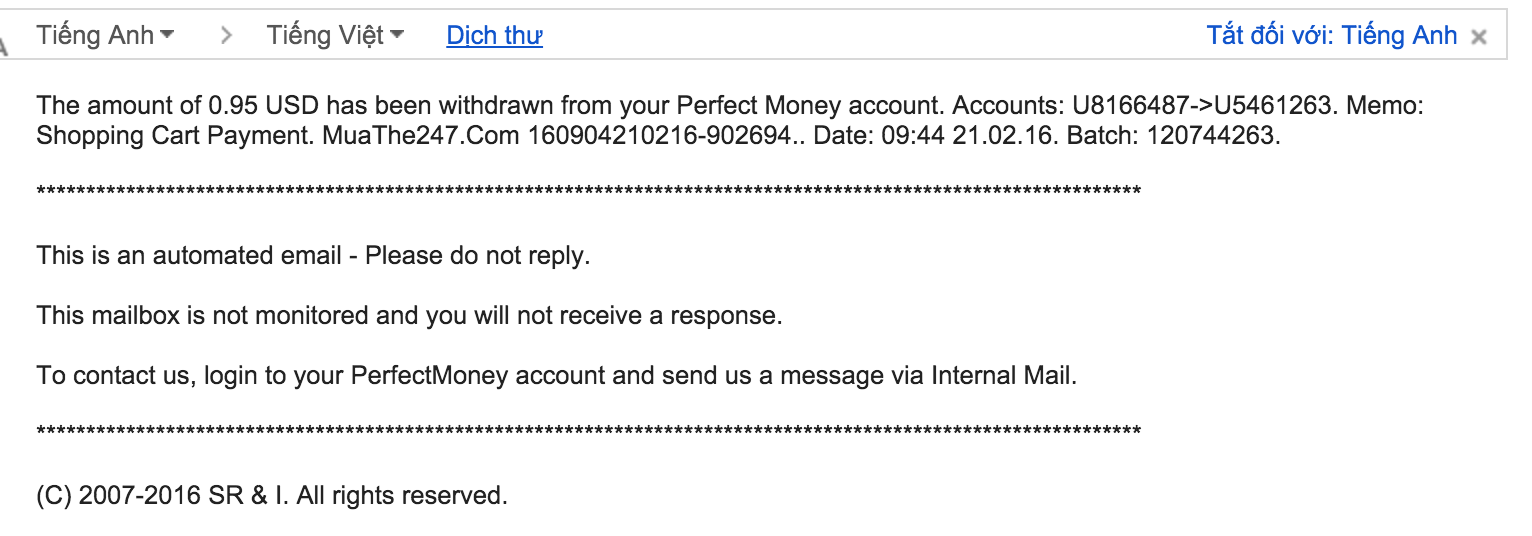
Task: Click the second asterisk separator line
Action: click(x=588, y=431)
